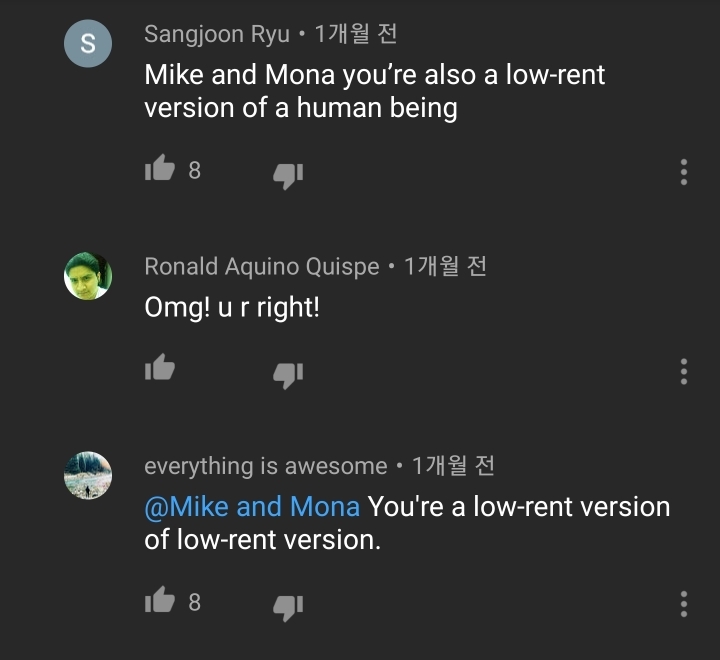Open options menu for Sangjoon Ryu's comment

point(684,172)
